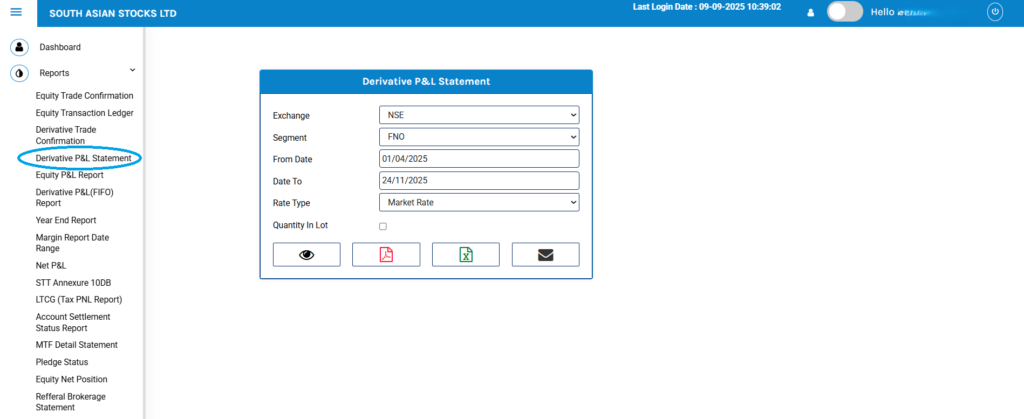Open the Segment dropdown
1024x419 pixels.
(479, 137)
